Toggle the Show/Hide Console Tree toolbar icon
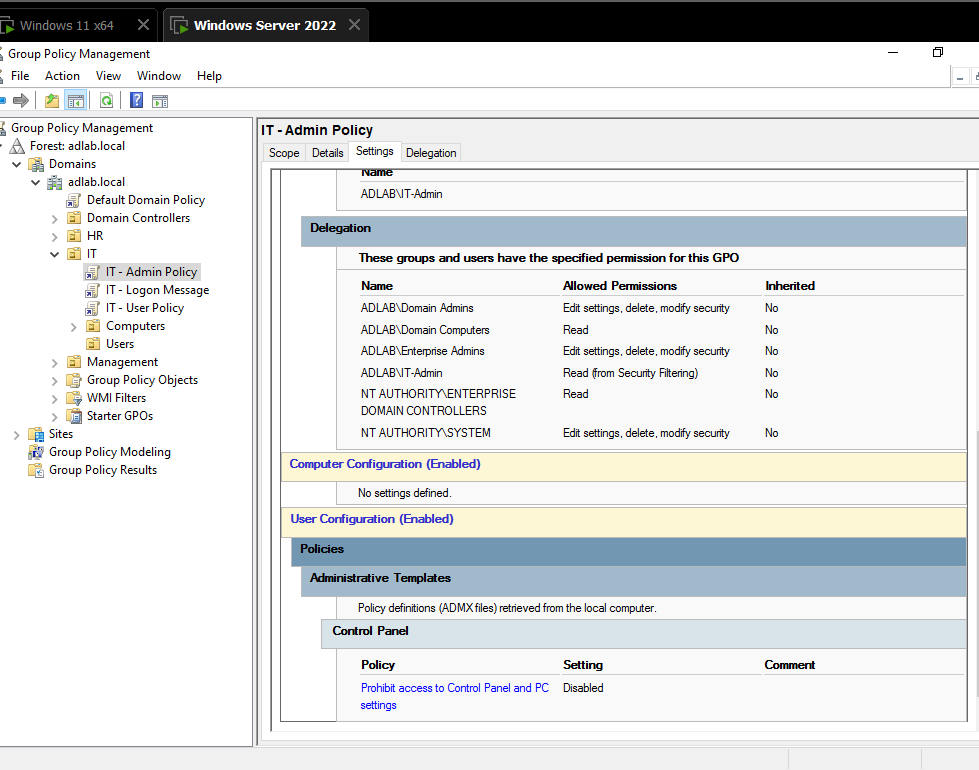Screen dimensions: 979x770 pyautogui.click(x=76, y=101)
